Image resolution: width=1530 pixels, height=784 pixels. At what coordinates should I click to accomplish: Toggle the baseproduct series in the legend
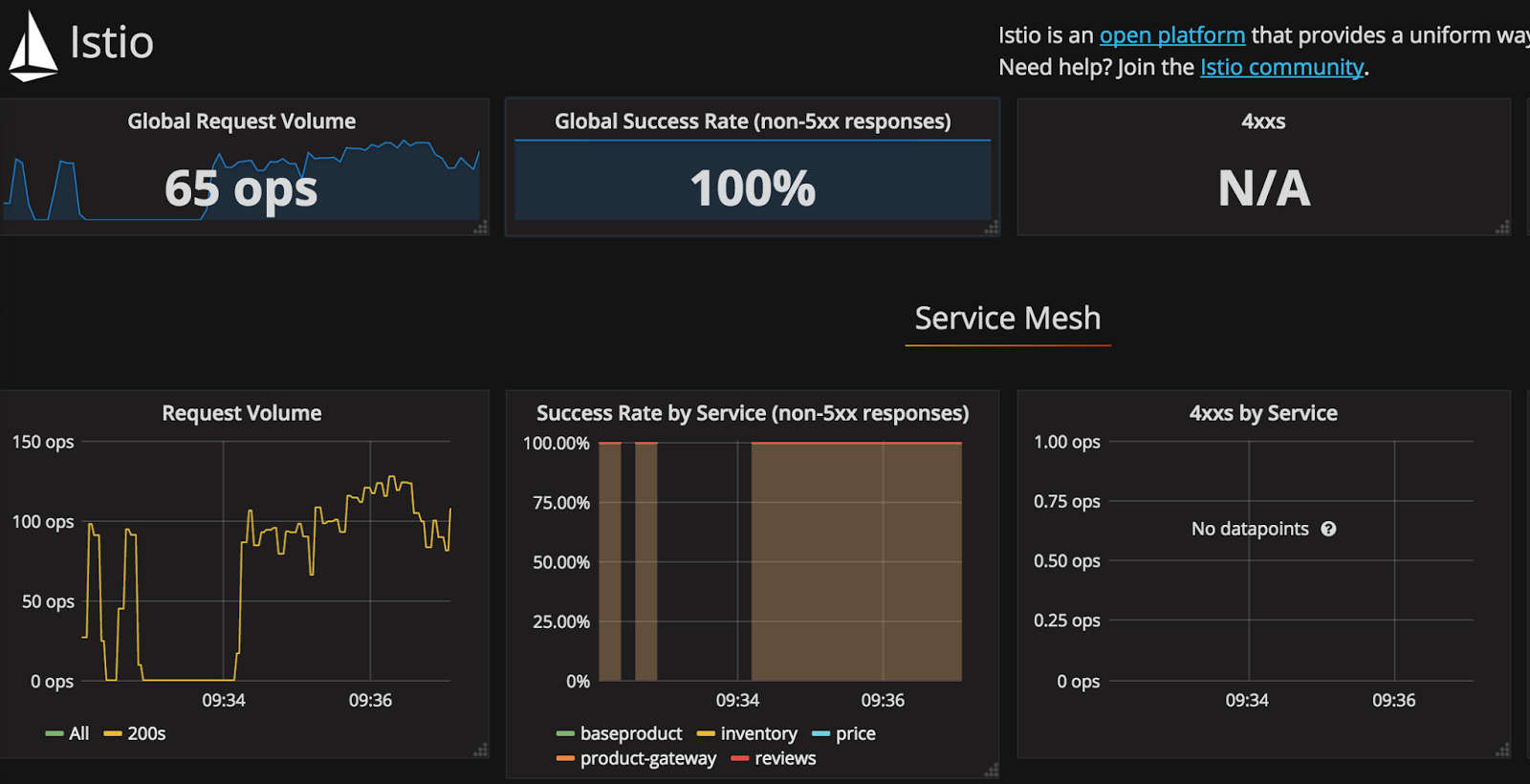coord(631,732)
